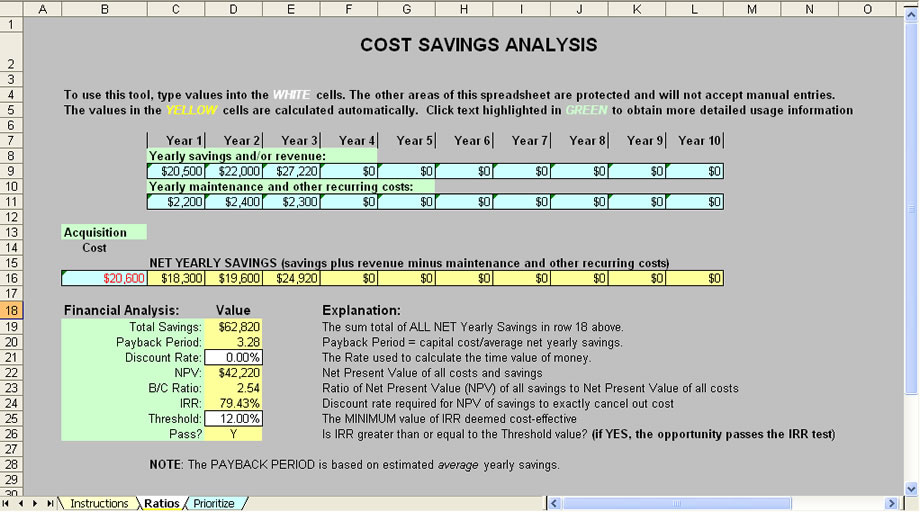Switch to the Prioritize sheet tab
This screenshot has width=920, height=512.
point(214,504)
